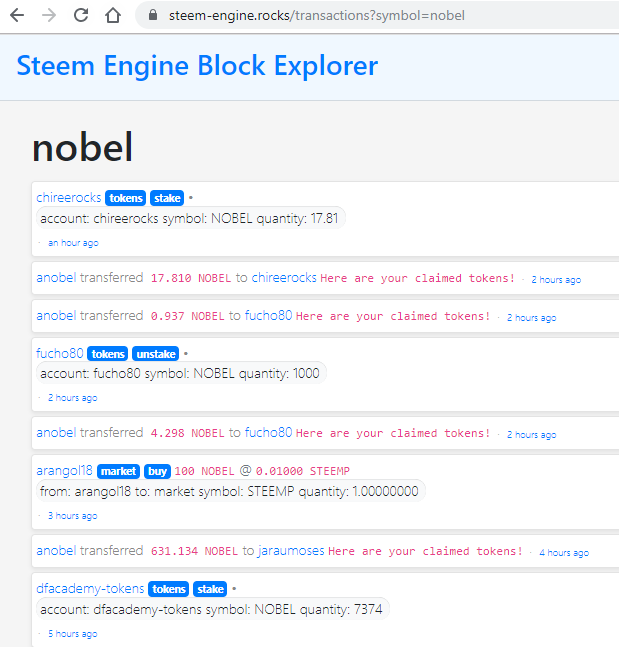Open jaraumoses recipient account link
This screenshot has height=647, width=619.
point(291,551)
